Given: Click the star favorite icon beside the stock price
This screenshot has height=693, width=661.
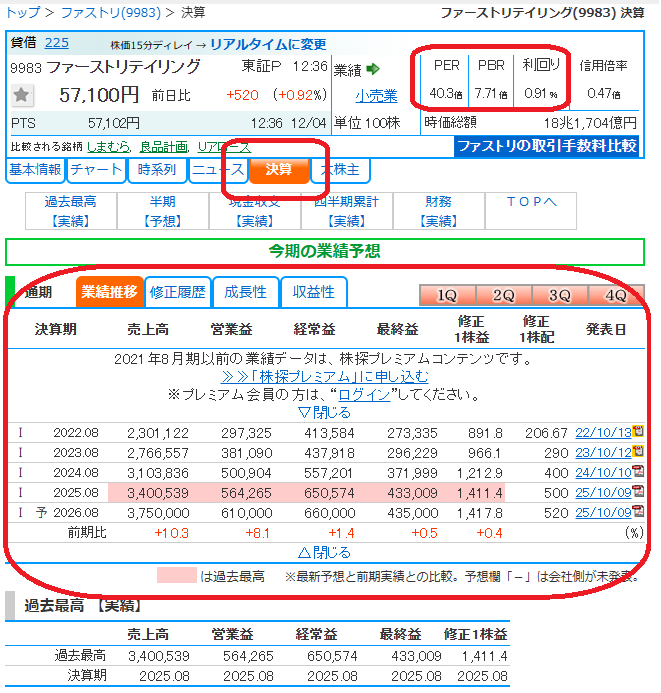Looking at the screenshot, I should 23,96.
